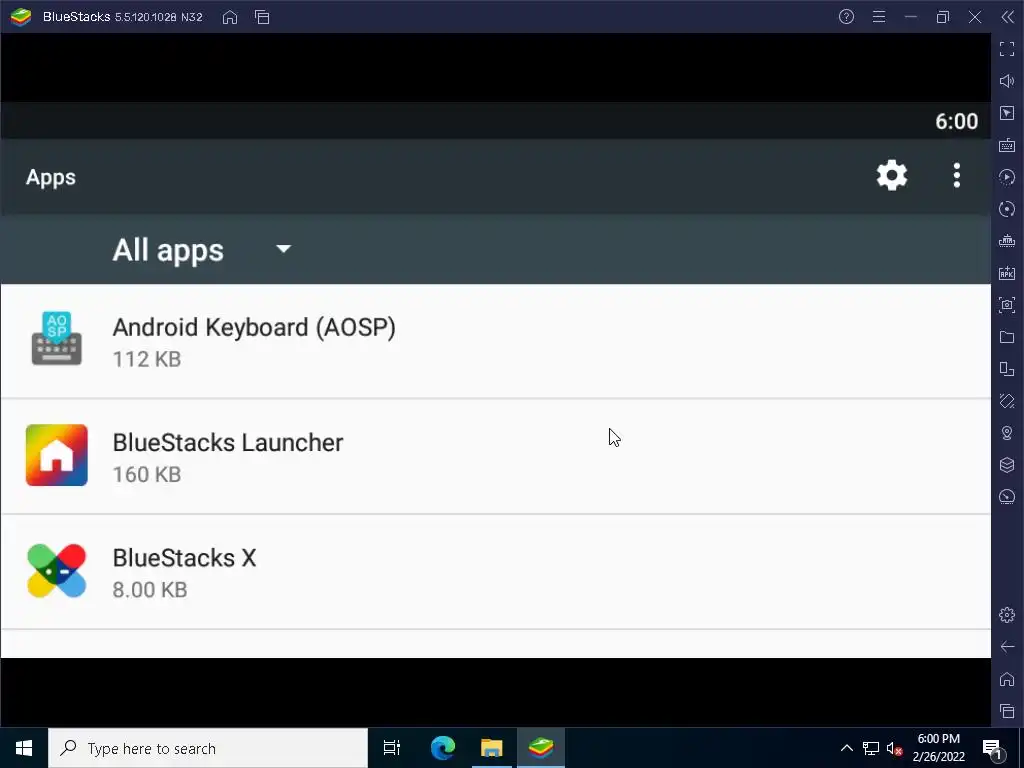Viewport: 1024px width, 768px height.
Task: Open the media folder sidebar icon
Action: (x=1007, y=337)
